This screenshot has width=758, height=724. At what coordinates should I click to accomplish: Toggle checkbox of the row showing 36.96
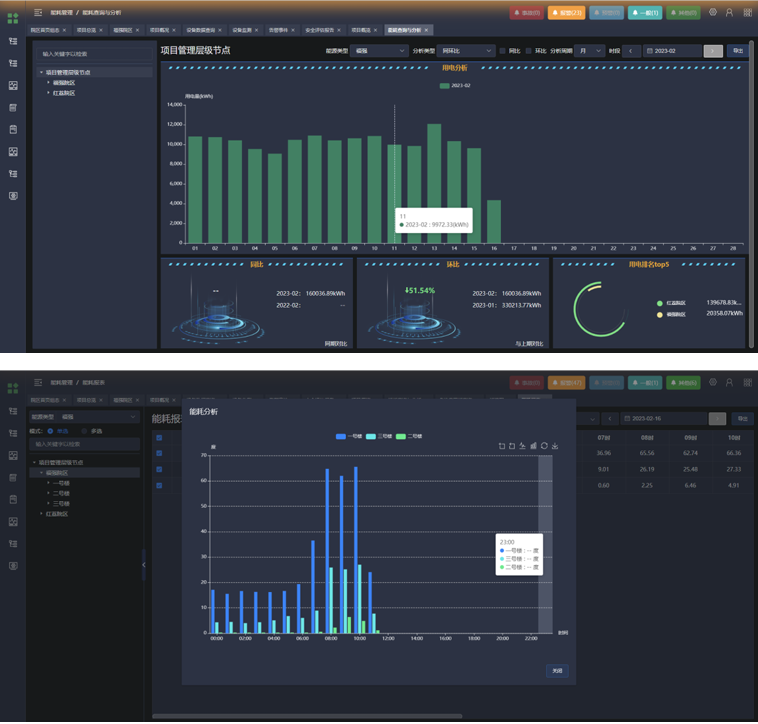point(159,453)
